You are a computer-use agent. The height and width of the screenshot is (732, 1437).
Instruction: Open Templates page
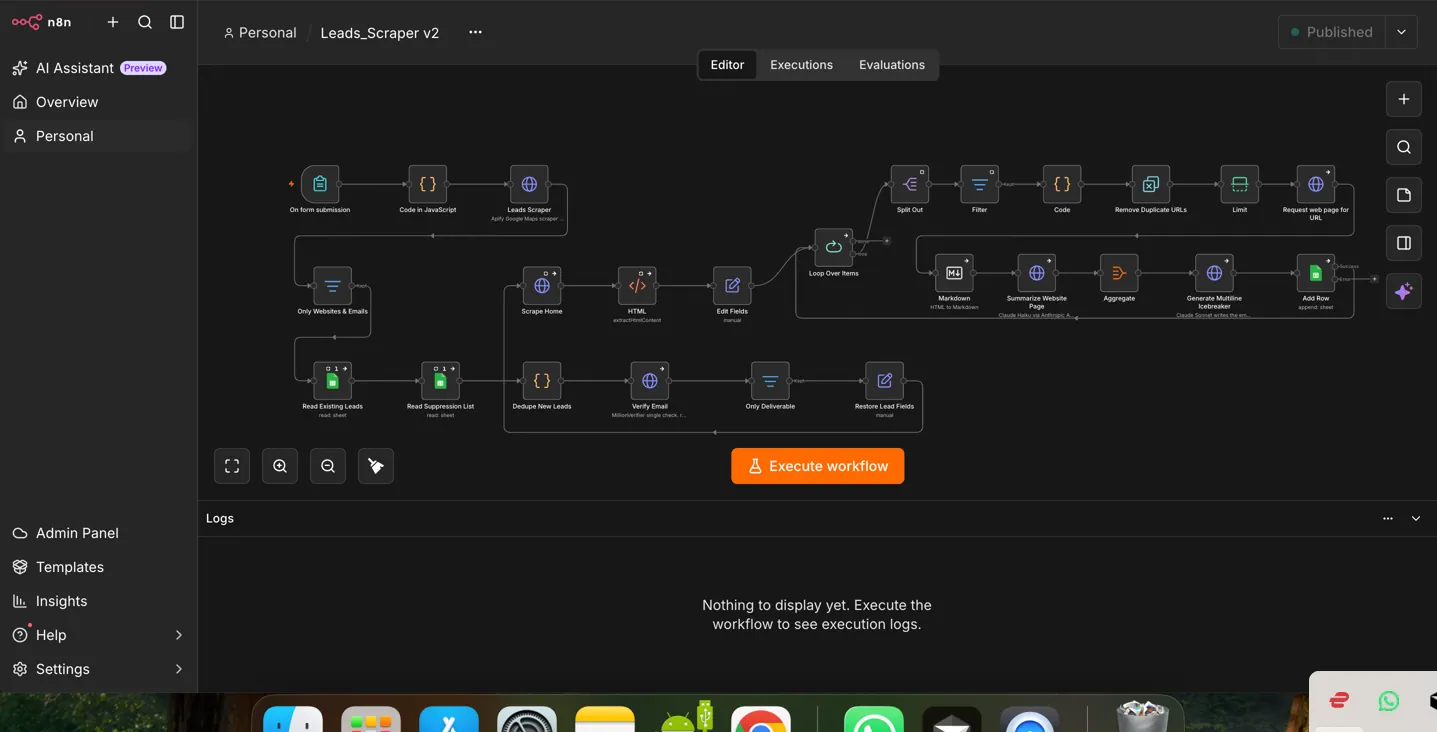[98, 567]
